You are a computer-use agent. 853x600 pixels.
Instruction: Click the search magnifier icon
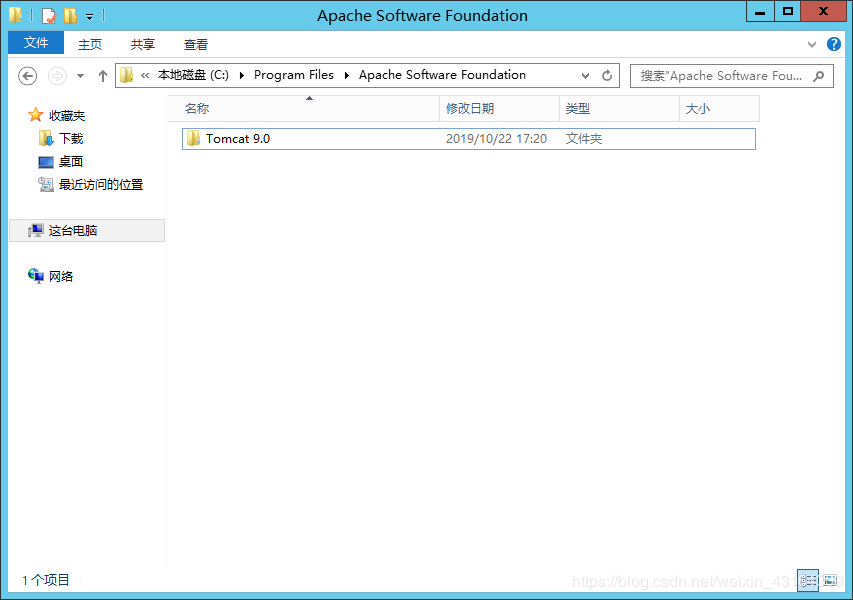(x=819, y=76)
